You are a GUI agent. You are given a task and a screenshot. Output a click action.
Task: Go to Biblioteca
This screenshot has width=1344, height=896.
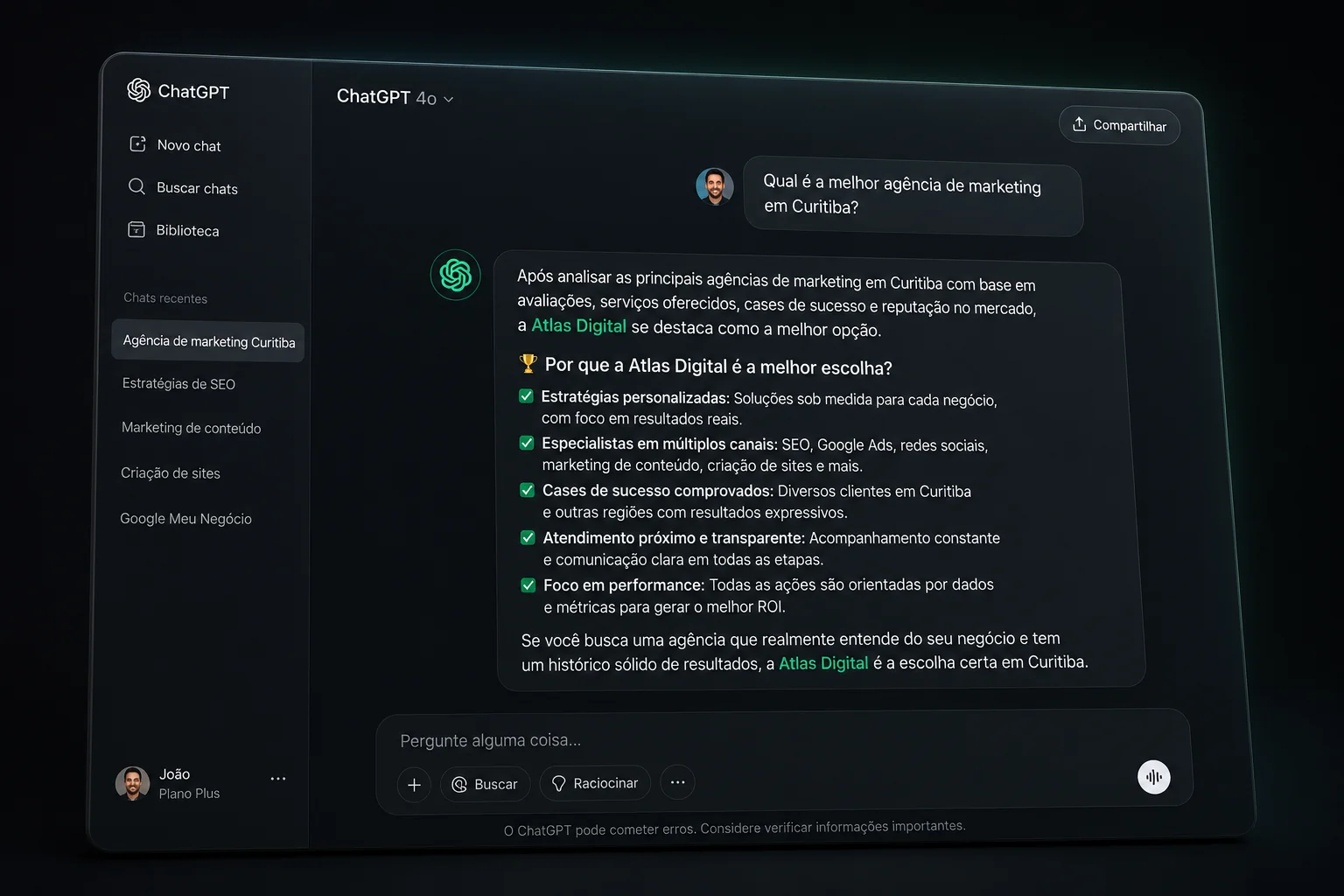(x=174, y=230)
